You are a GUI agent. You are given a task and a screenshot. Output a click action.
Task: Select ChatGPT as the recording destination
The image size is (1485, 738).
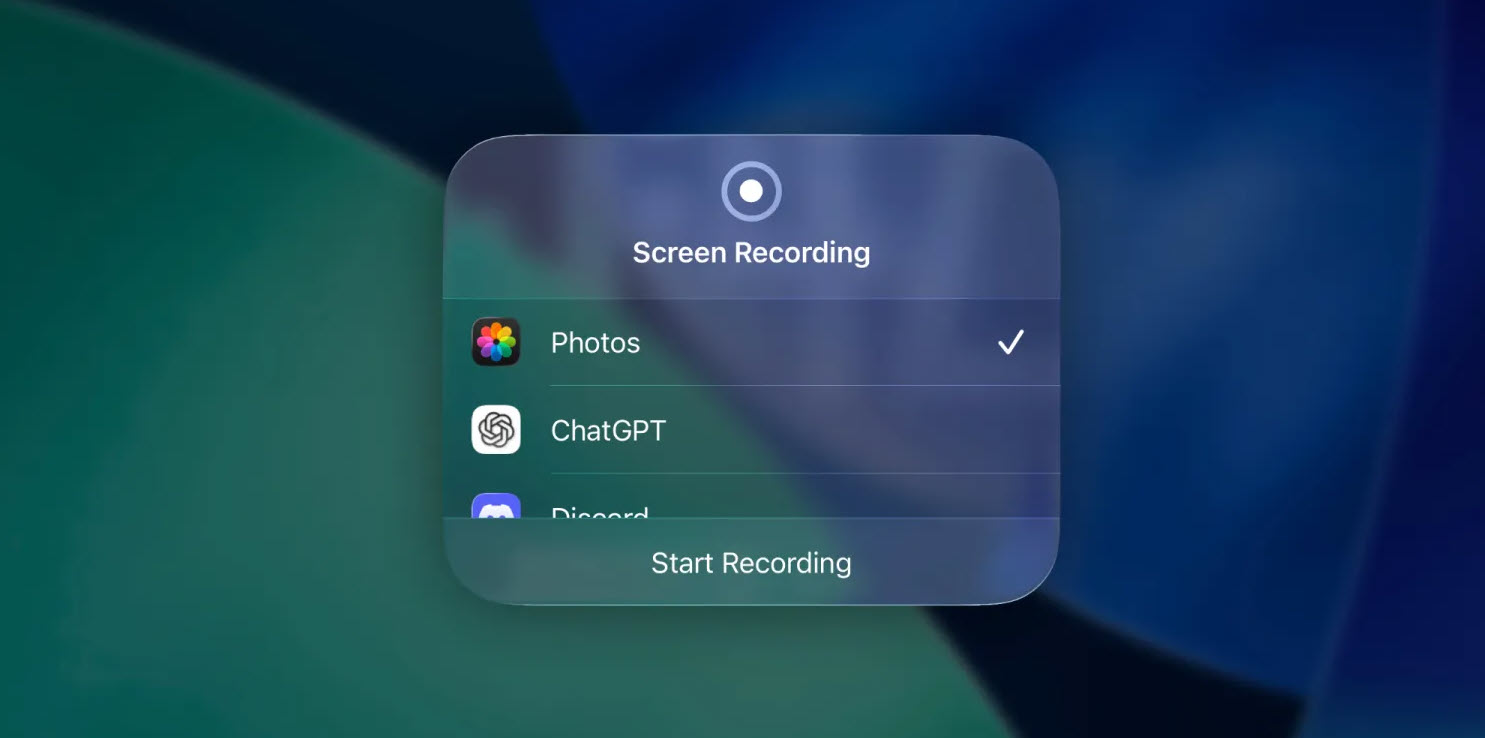751,430
